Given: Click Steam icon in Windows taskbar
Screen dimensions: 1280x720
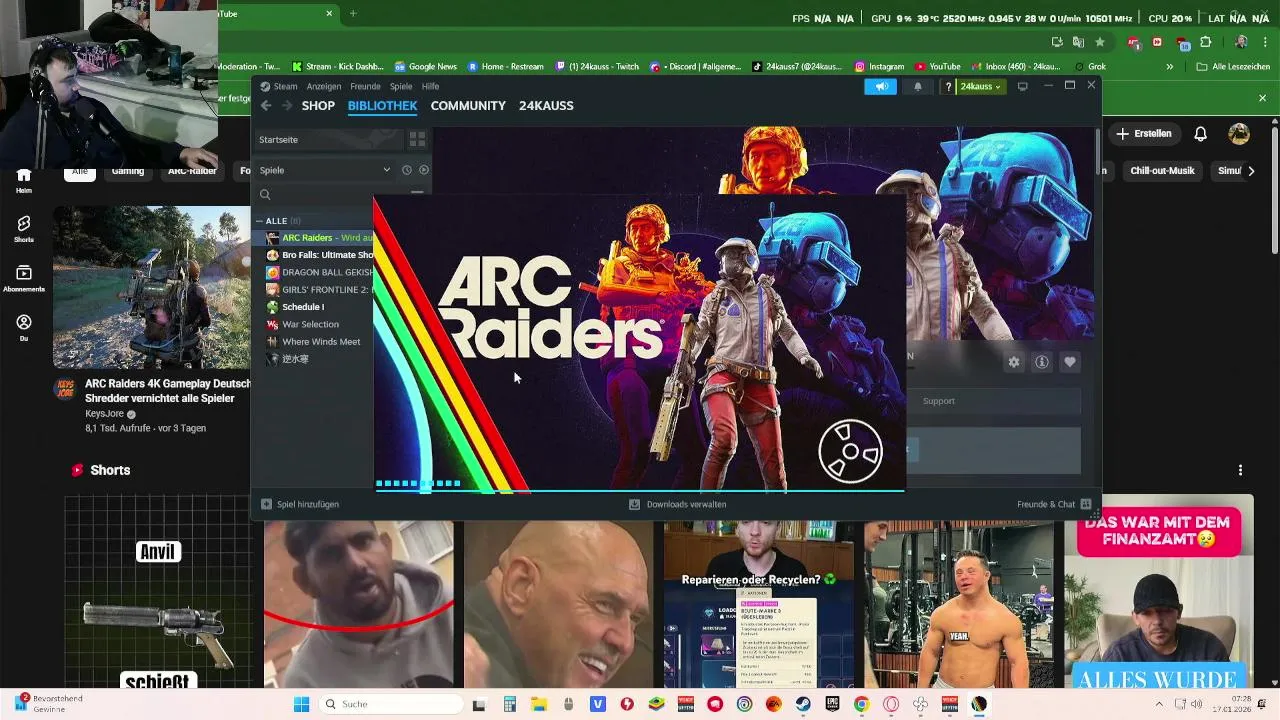Looking at the screenshot, I should 803,704.
